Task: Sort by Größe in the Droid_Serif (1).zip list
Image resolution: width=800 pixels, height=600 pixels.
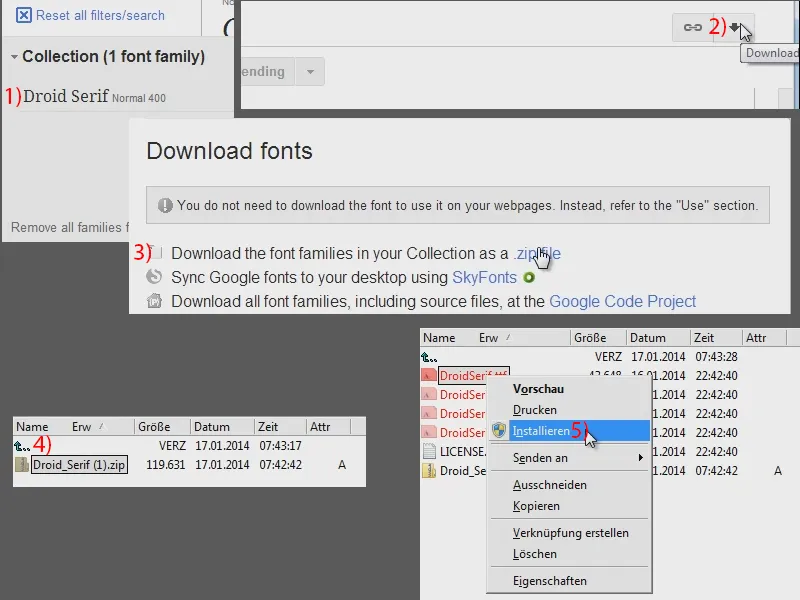Action: [x=154, y=427]
